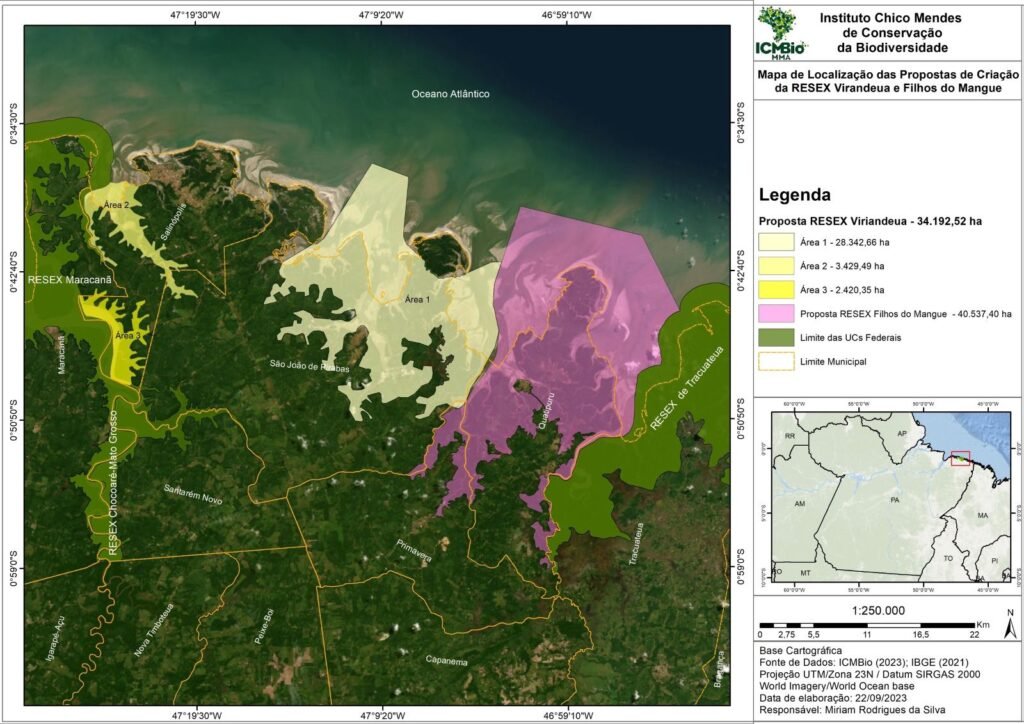Screen dimensions: 1024x724
Task: Pick the green UCs Federais legend swatch
Action: (776, 338)
